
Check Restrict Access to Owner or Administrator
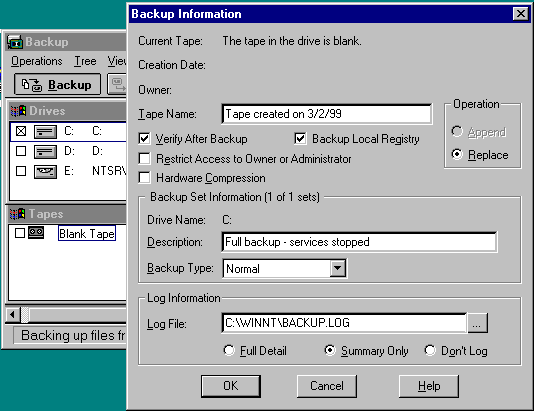tap(144, 158)
